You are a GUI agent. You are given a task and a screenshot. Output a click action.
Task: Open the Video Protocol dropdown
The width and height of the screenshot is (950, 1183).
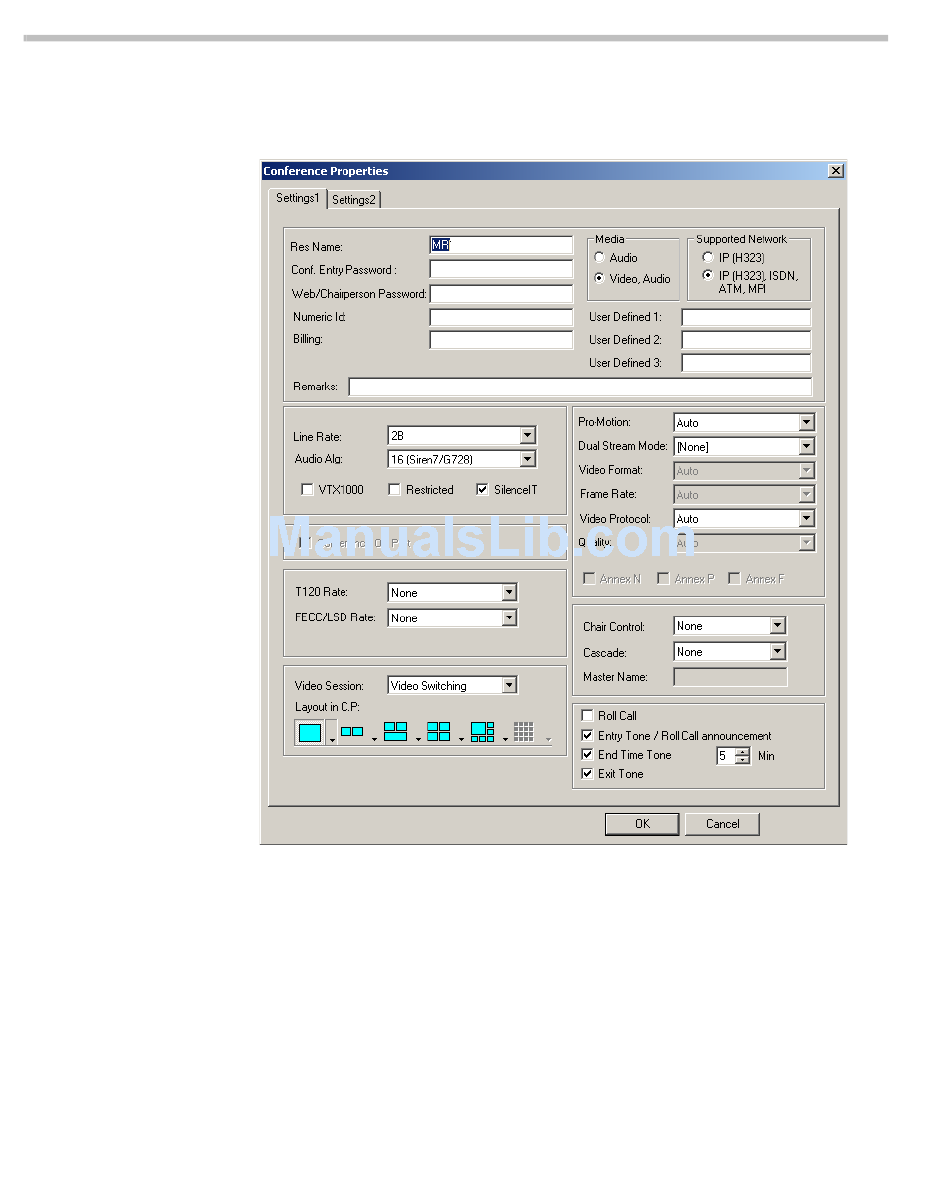[x=807, y=518]
